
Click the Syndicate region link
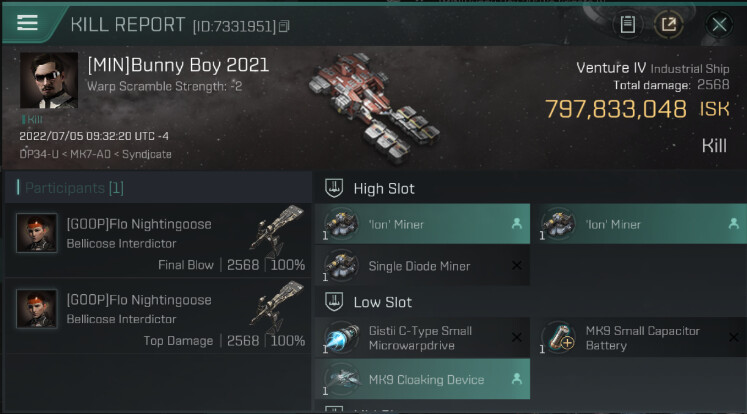pyautogui.click(x=146, y=154)
